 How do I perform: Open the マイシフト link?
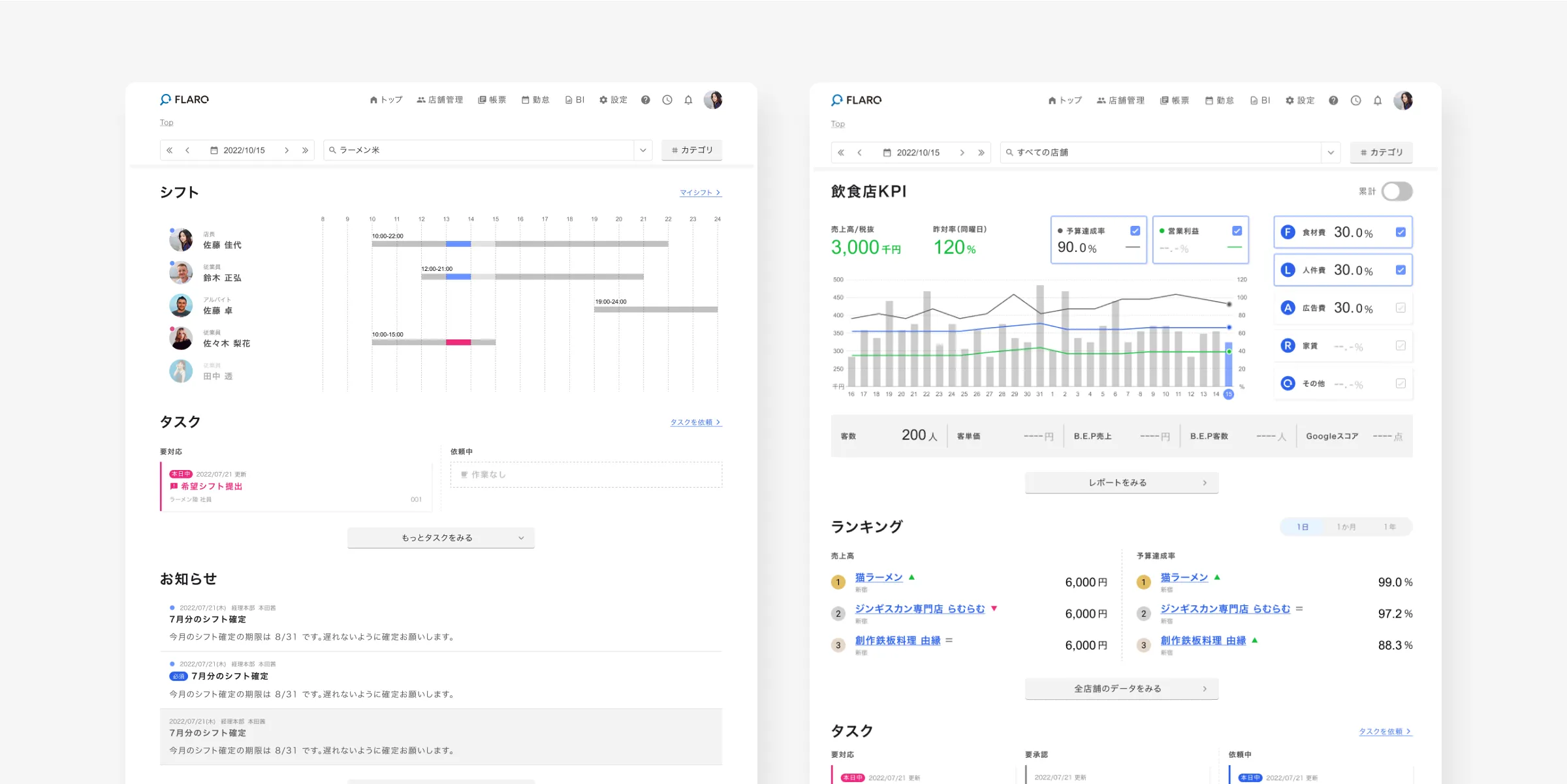pyautogui.click(x=700, y=193)
